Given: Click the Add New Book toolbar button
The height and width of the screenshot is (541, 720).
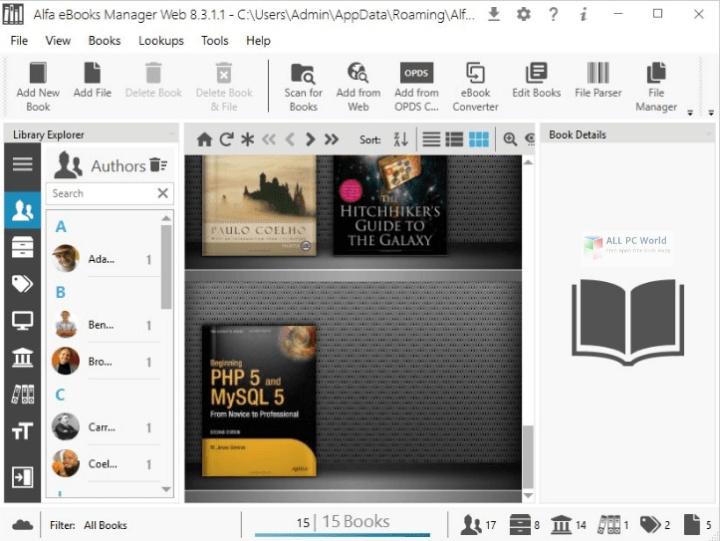Looking at the screenshot, I should [x=38, y=87].
